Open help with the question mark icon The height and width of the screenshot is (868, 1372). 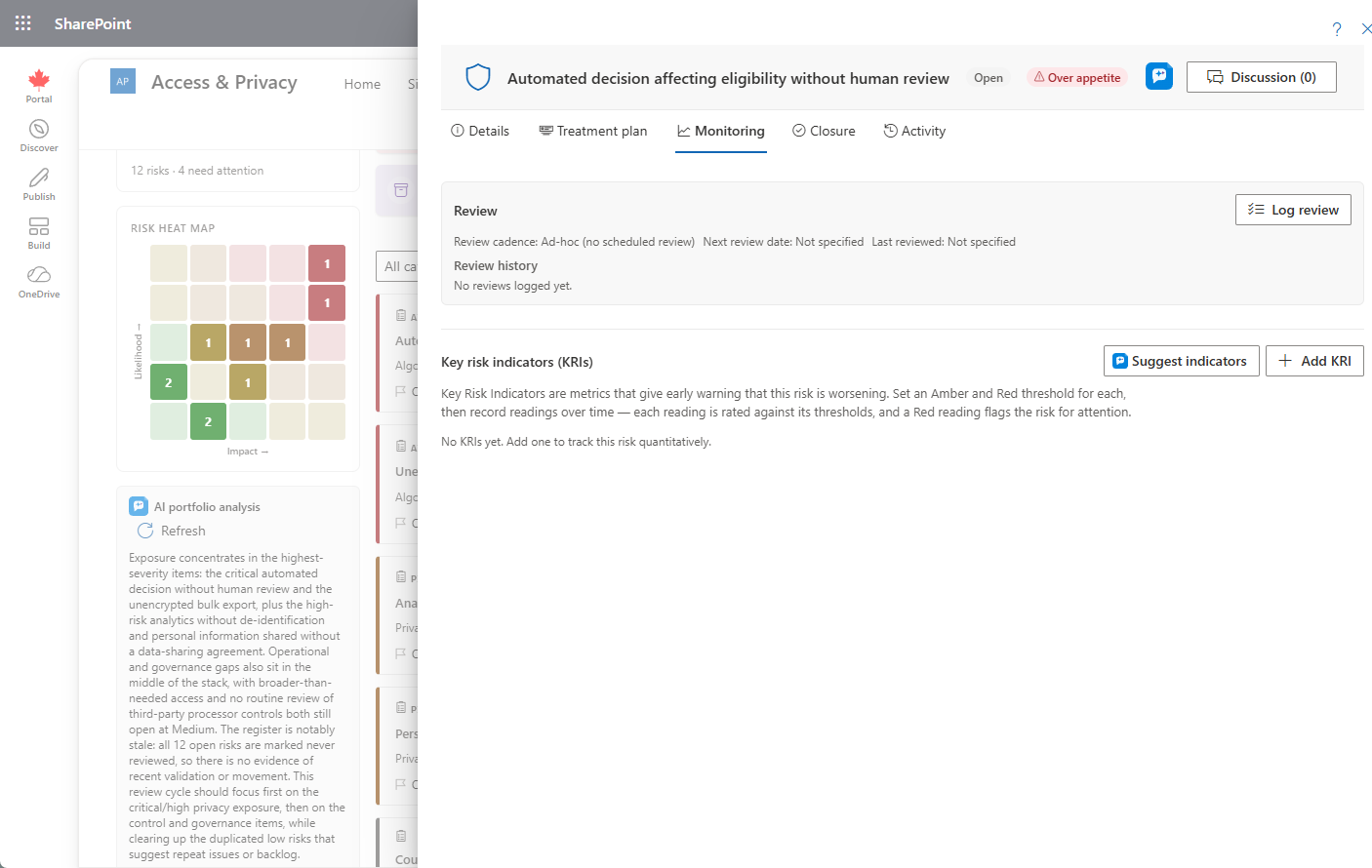pyautogui.click(x=1337, y=29)
